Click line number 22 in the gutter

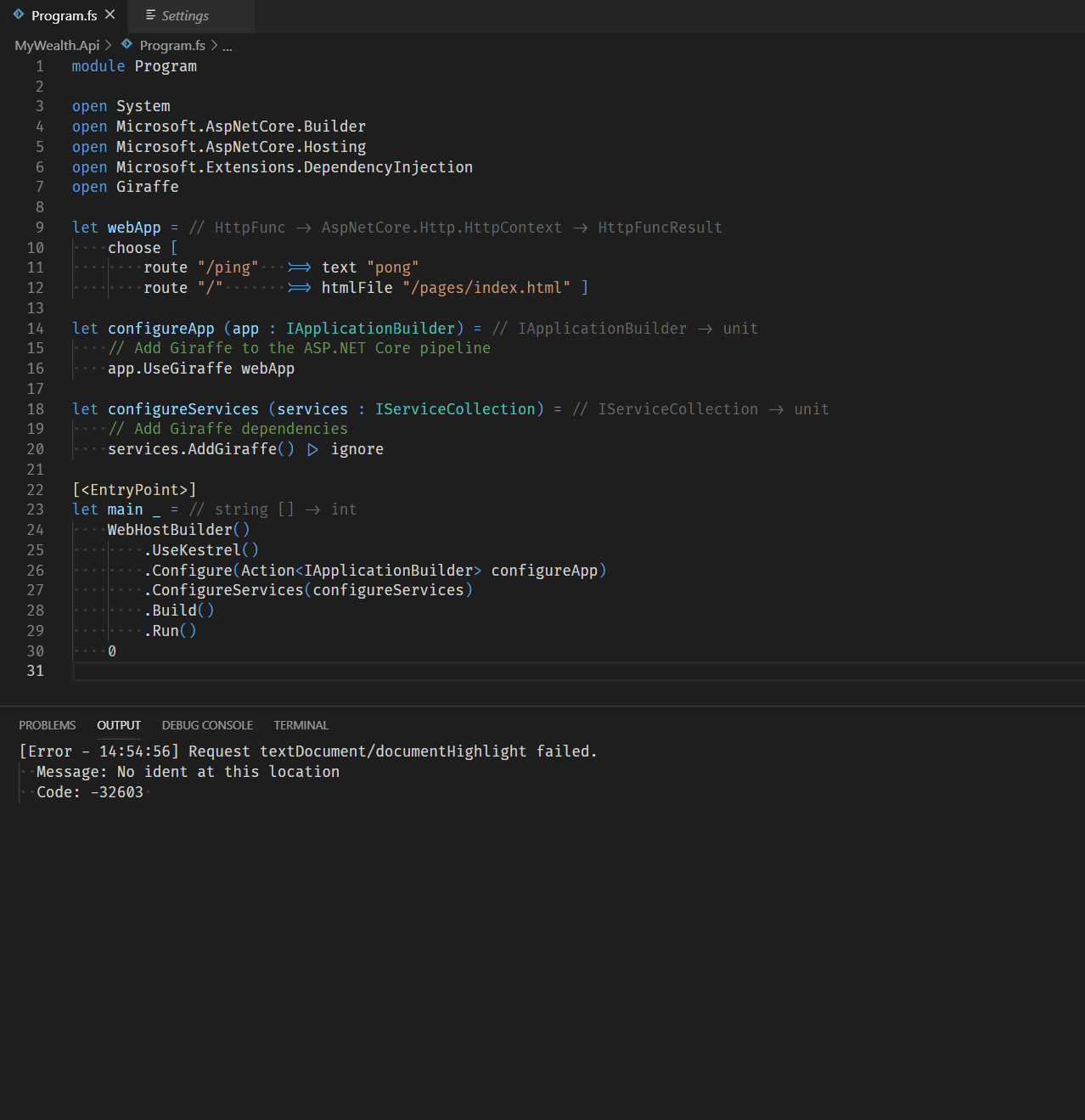[x=35, y=489]
